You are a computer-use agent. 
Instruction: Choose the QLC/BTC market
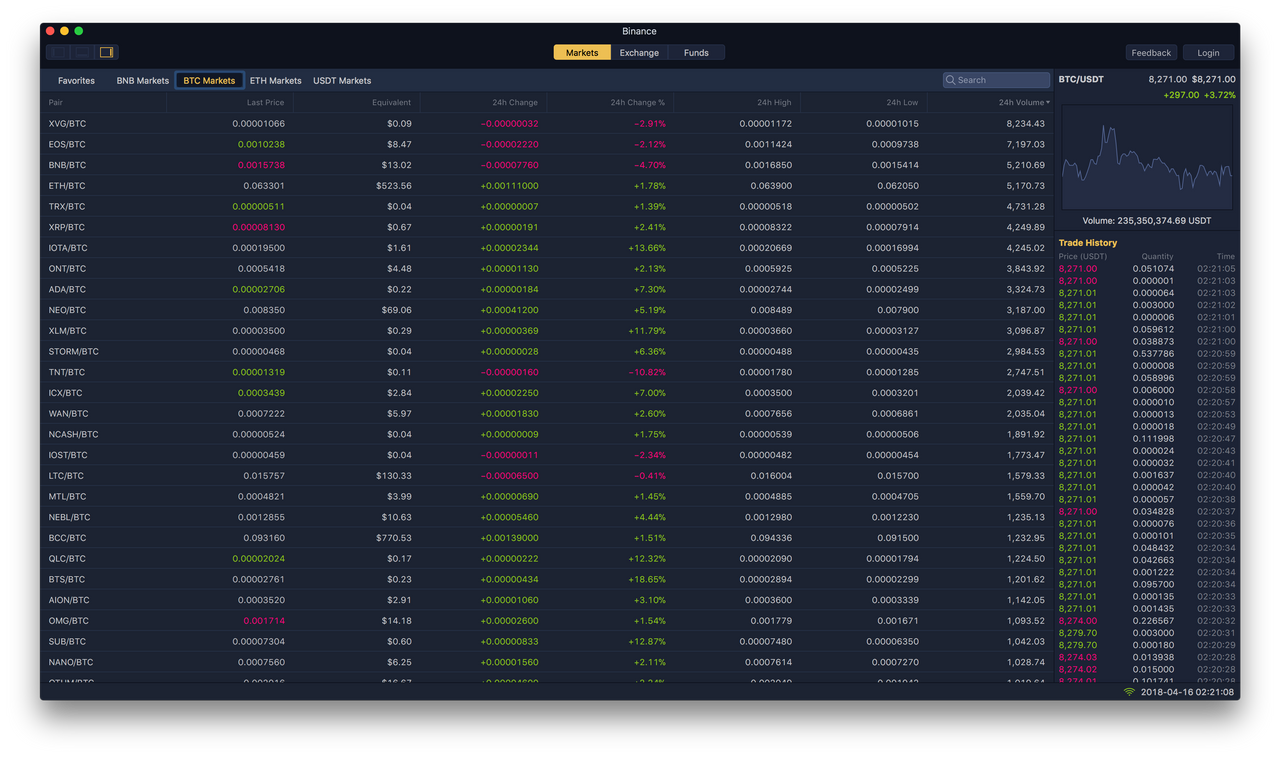point(547,558)
